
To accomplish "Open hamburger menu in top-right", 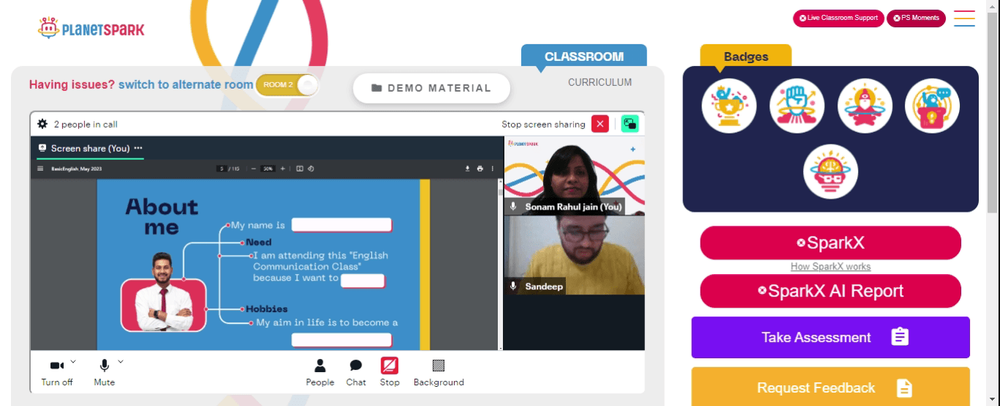I will tap(964, 18).
